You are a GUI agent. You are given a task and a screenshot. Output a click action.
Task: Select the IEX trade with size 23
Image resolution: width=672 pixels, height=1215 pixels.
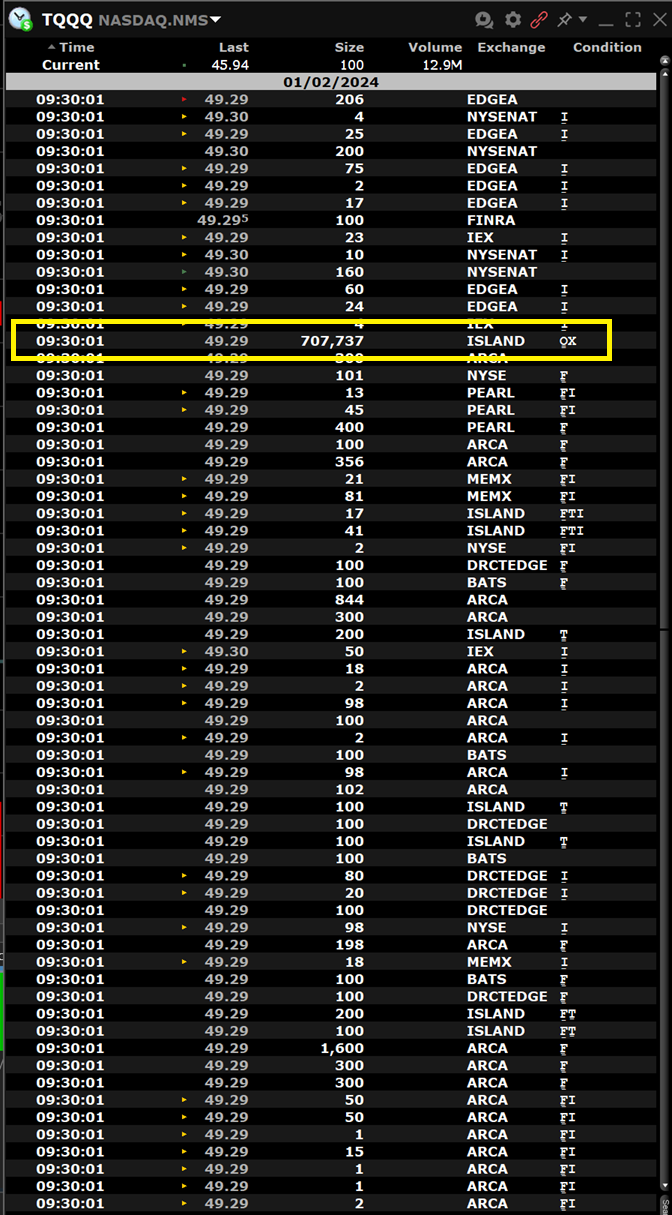pyautogui.click(x=331, y=237)
